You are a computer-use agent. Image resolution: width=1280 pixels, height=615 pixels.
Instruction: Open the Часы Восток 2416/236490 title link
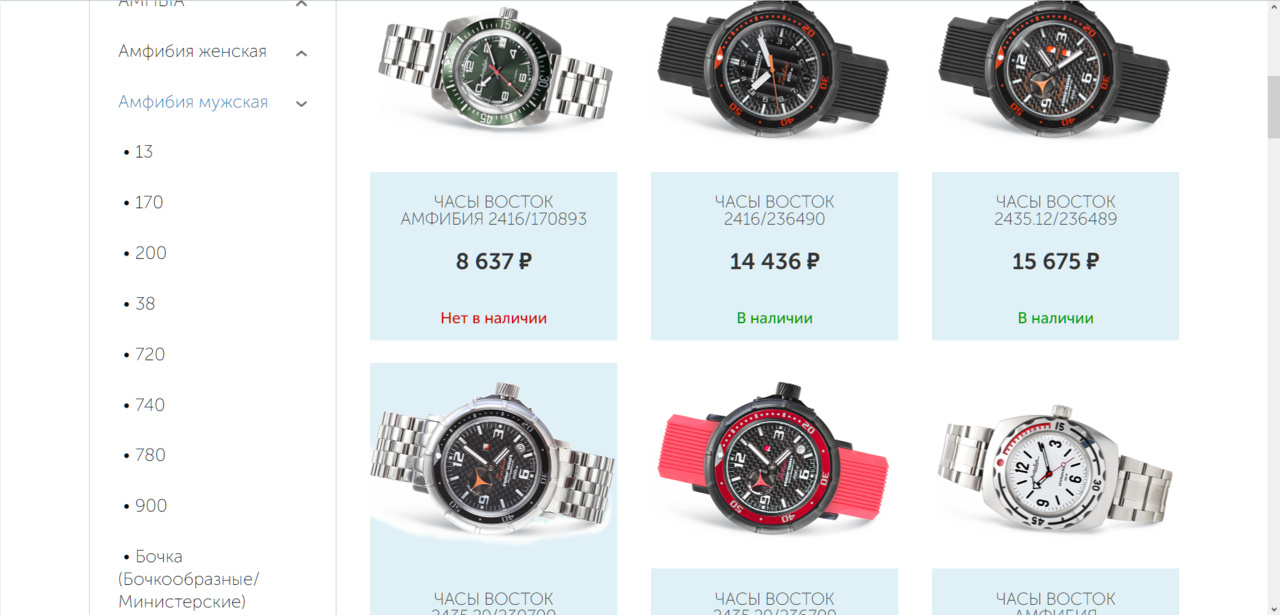click(774, 210)
